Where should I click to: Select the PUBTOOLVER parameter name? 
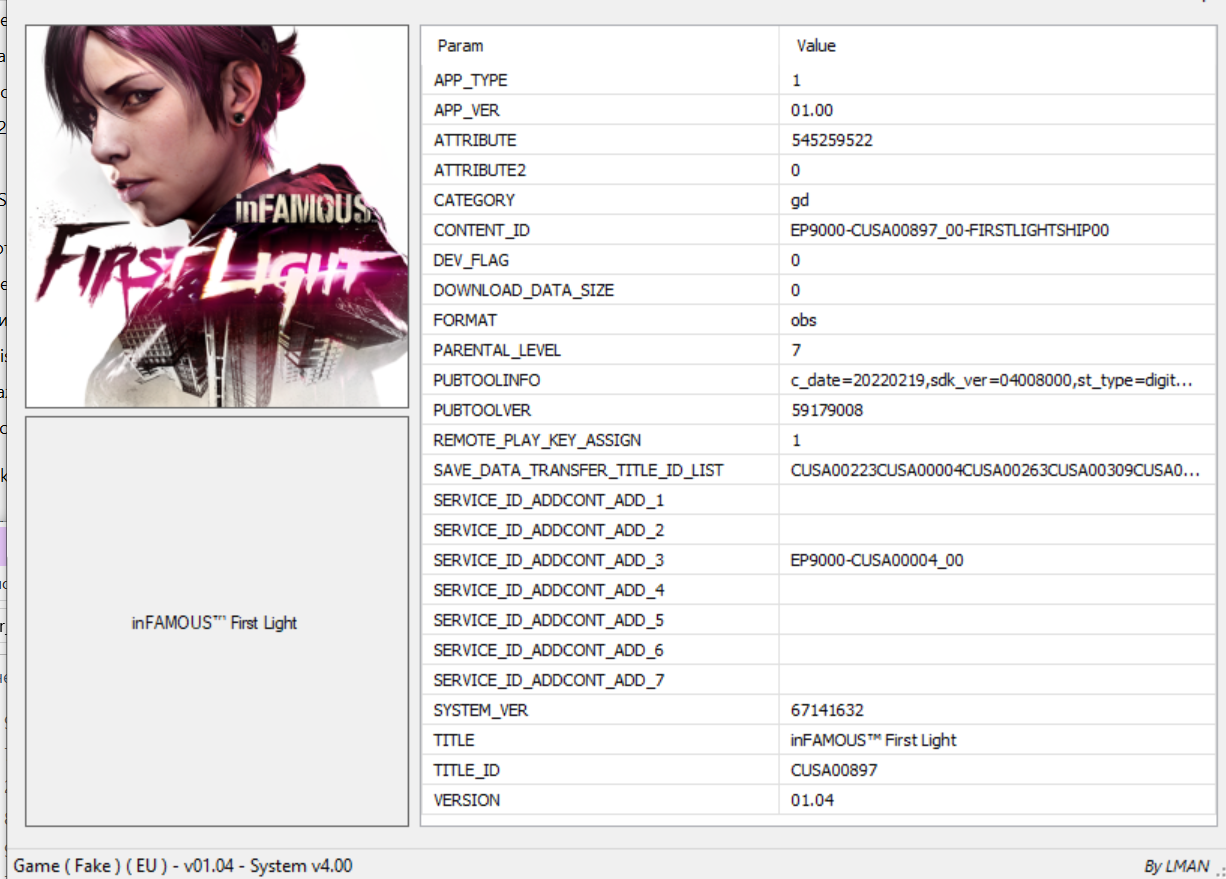pyautogui.click(x=482, y=410)
